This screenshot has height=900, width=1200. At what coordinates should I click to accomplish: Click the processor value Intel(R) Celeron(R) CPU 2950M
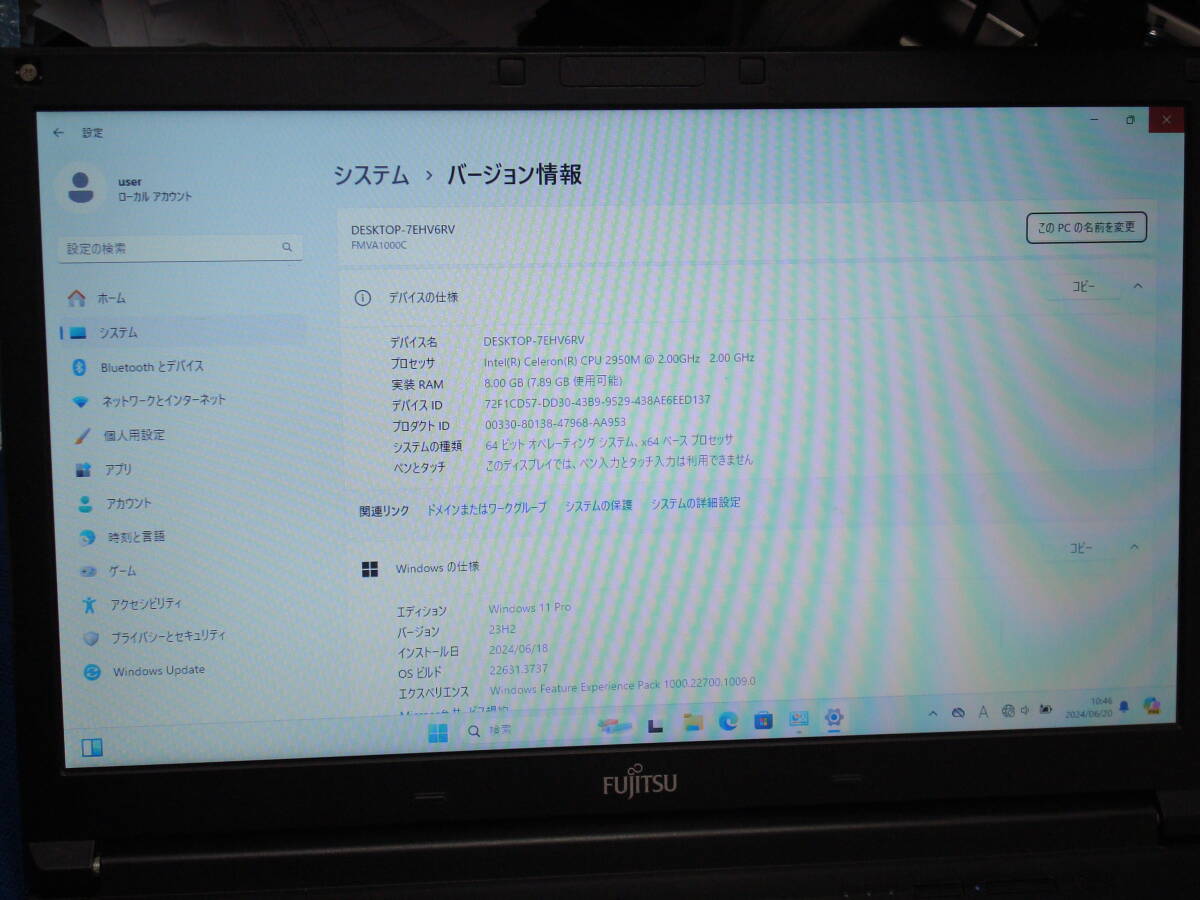(619, 360)
